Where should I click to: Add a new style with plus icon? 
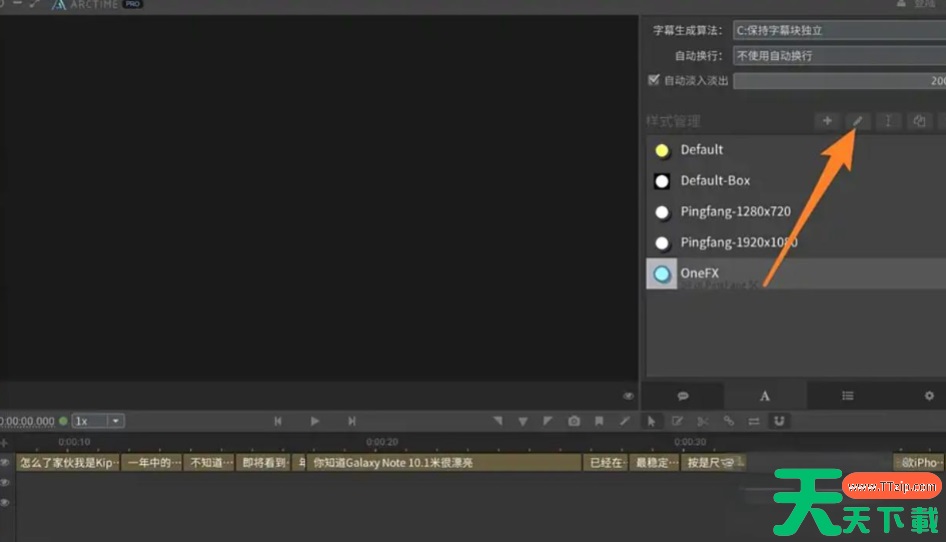coord(826,121)
